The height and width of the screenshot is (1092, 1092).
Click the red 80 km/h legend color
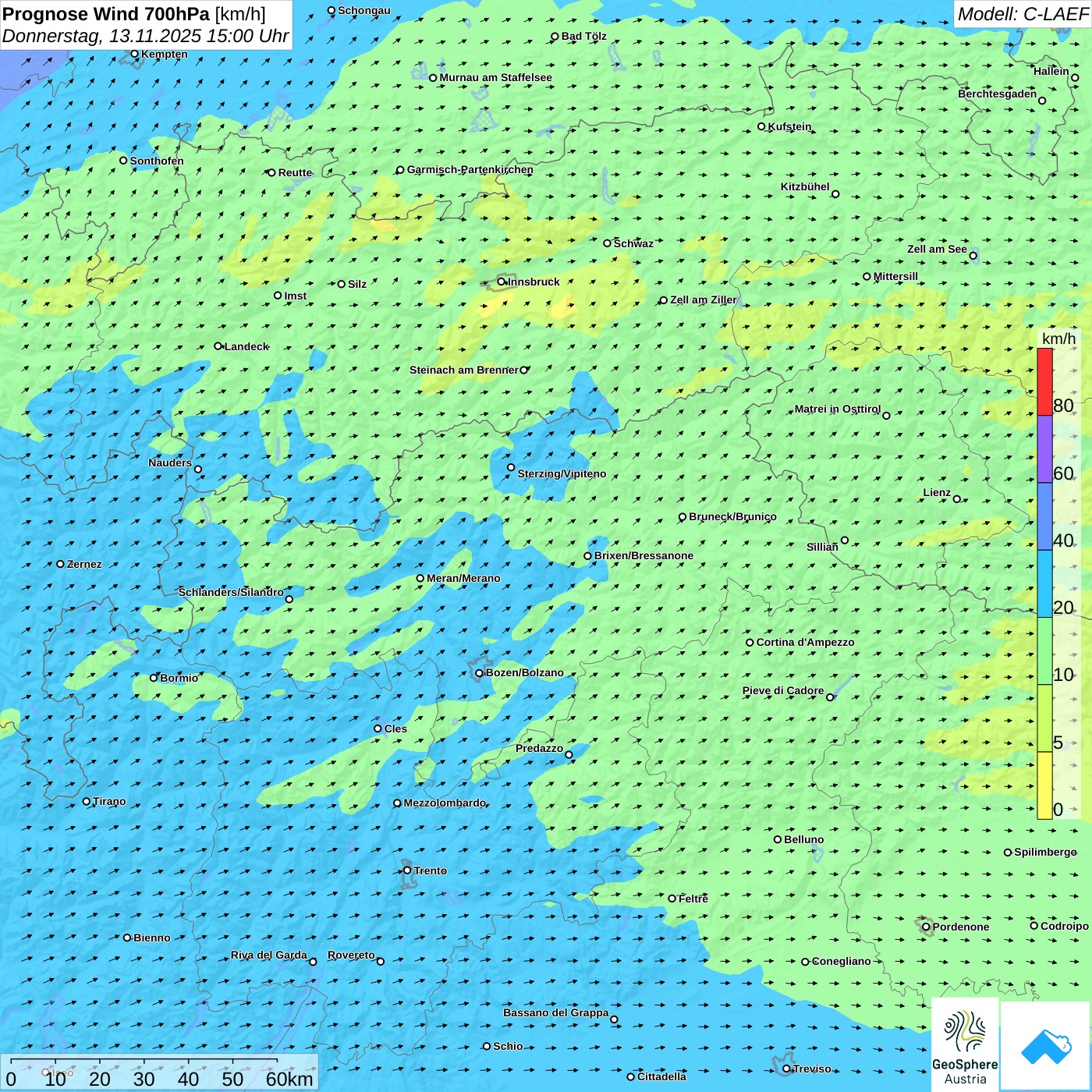[x=1044, y=381]
